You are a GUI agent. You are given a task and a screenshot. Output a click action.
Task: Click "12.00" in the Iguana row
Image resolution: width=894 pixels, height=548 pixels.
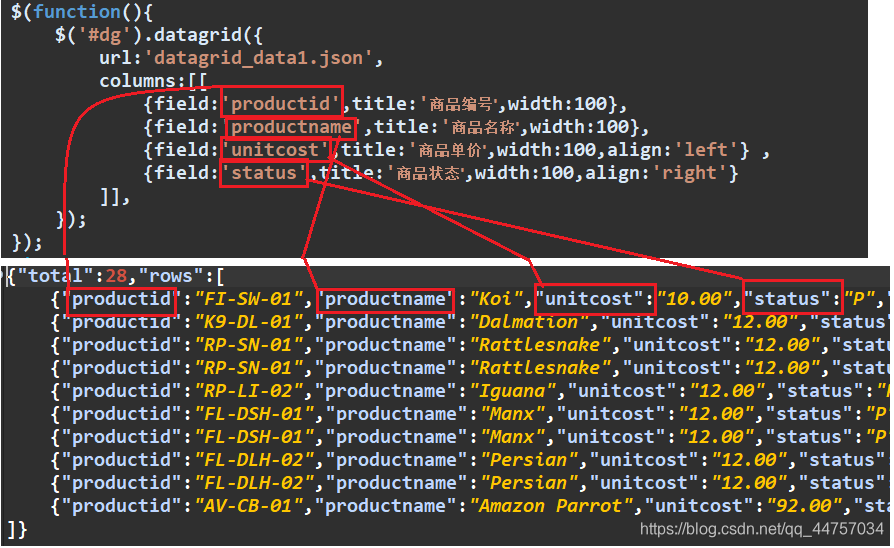(x=727, y=391)
